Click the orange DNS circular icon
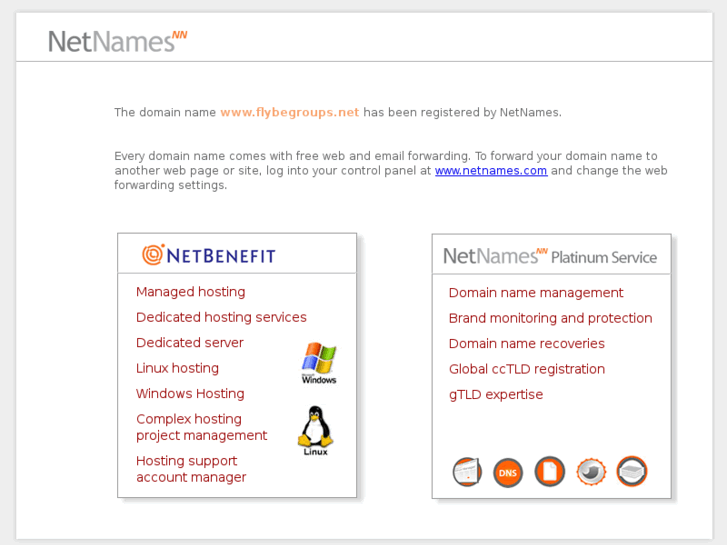 click(x=508, y=473)
